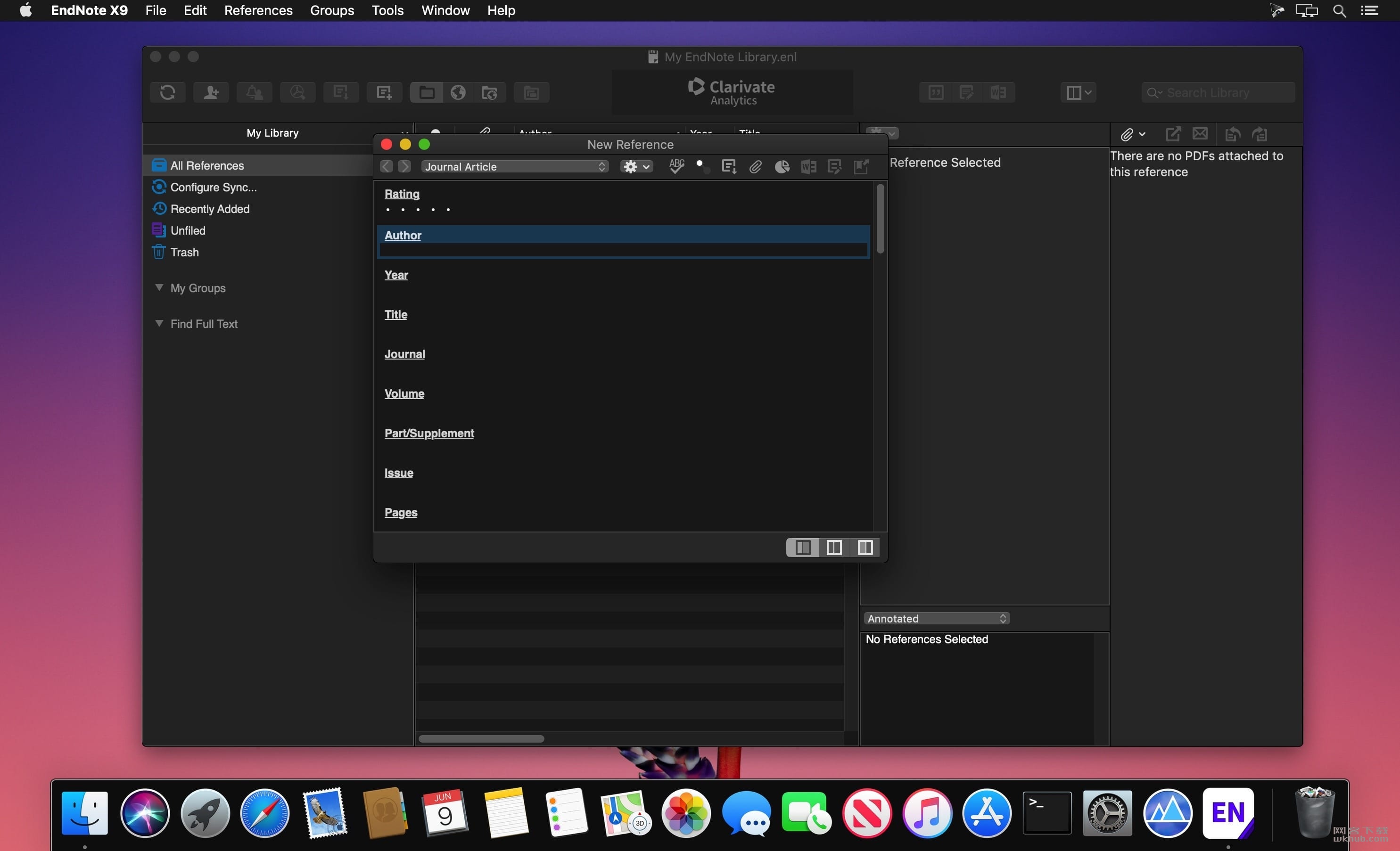Click the Word icon in New Reference toolbar
The image size is (1400, 851).
click(808, 166)
